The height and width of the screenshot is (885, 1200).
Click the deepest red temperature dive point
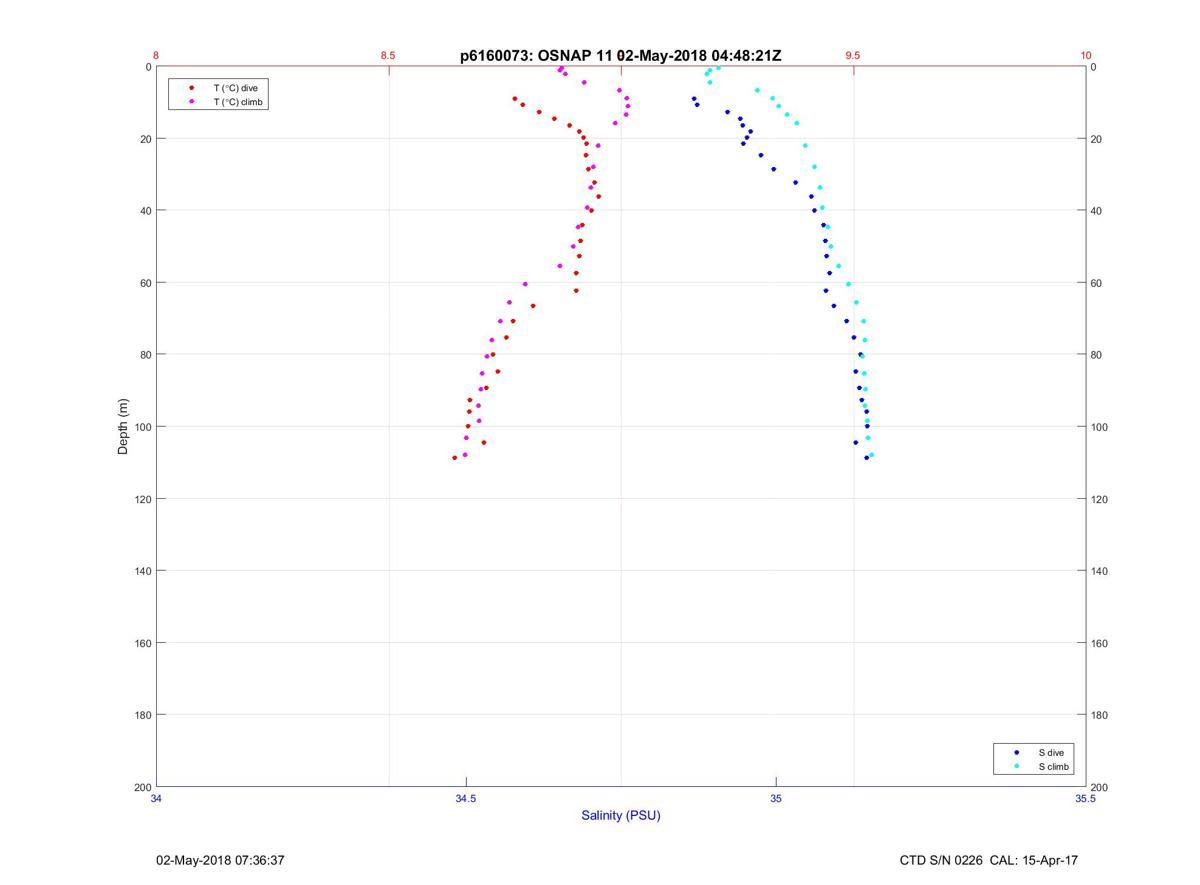tap(455, 458)
